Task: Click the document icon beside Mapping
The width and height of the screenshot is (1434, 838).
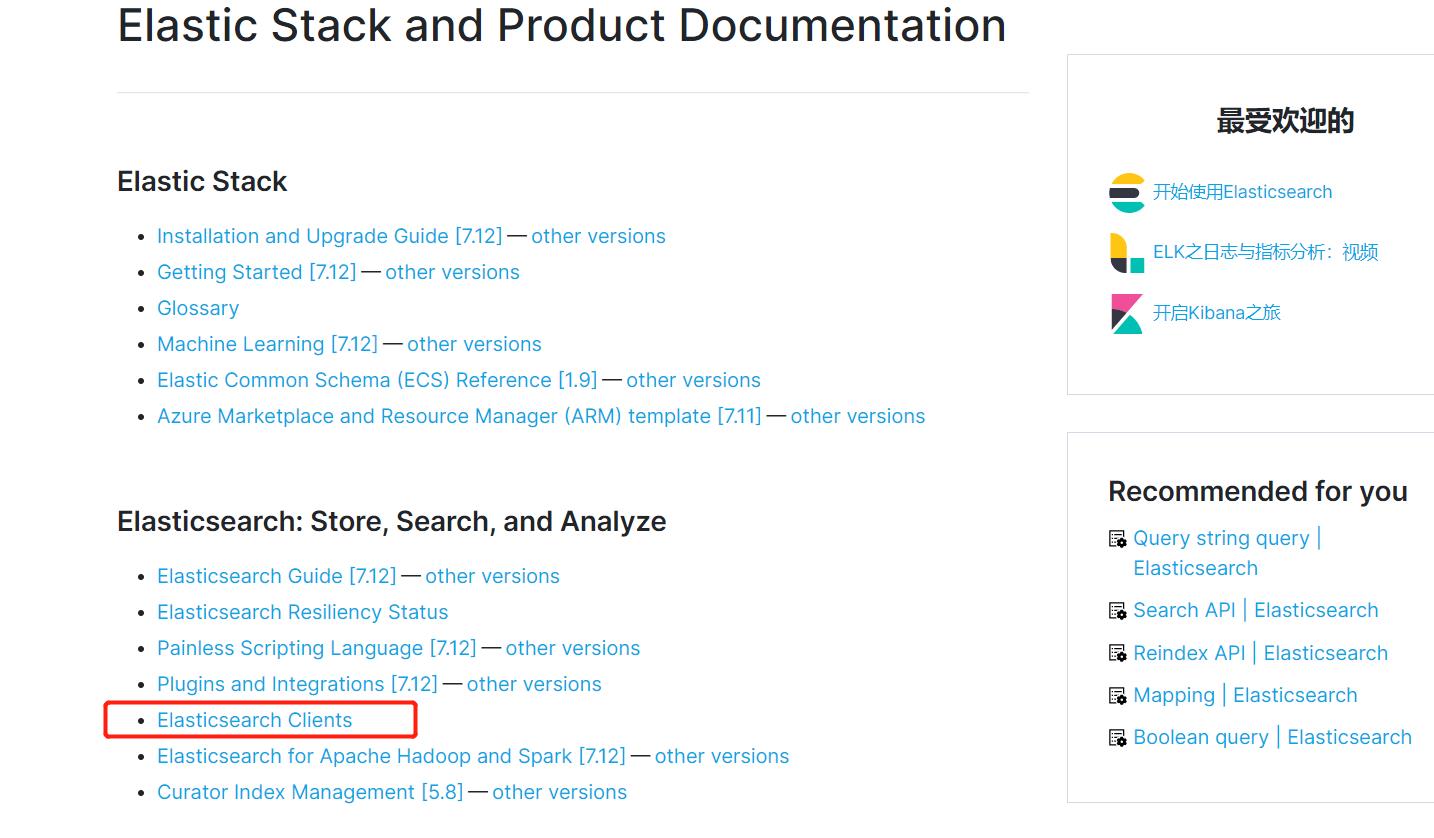Action: click(x=1118, y=696)
